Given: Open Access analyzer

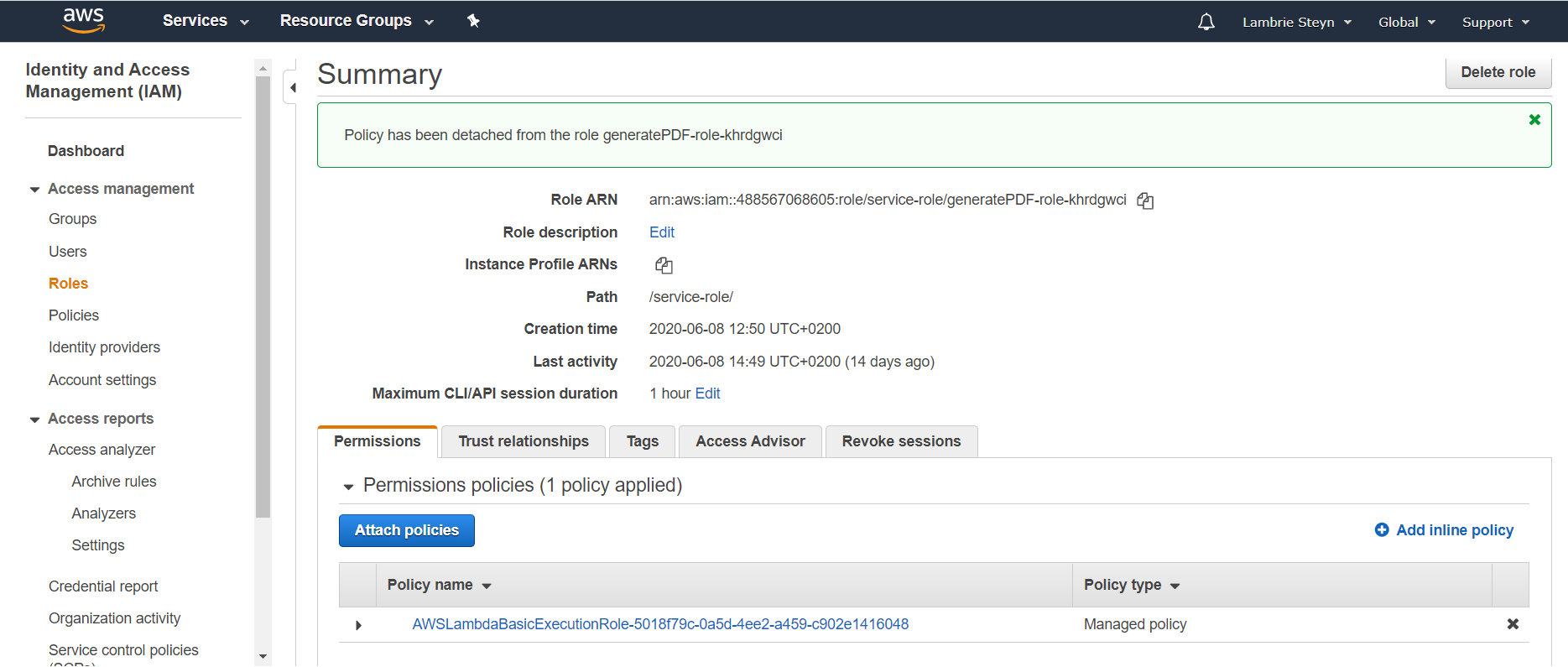Looking at the screenshot, I should coord(102,450).
